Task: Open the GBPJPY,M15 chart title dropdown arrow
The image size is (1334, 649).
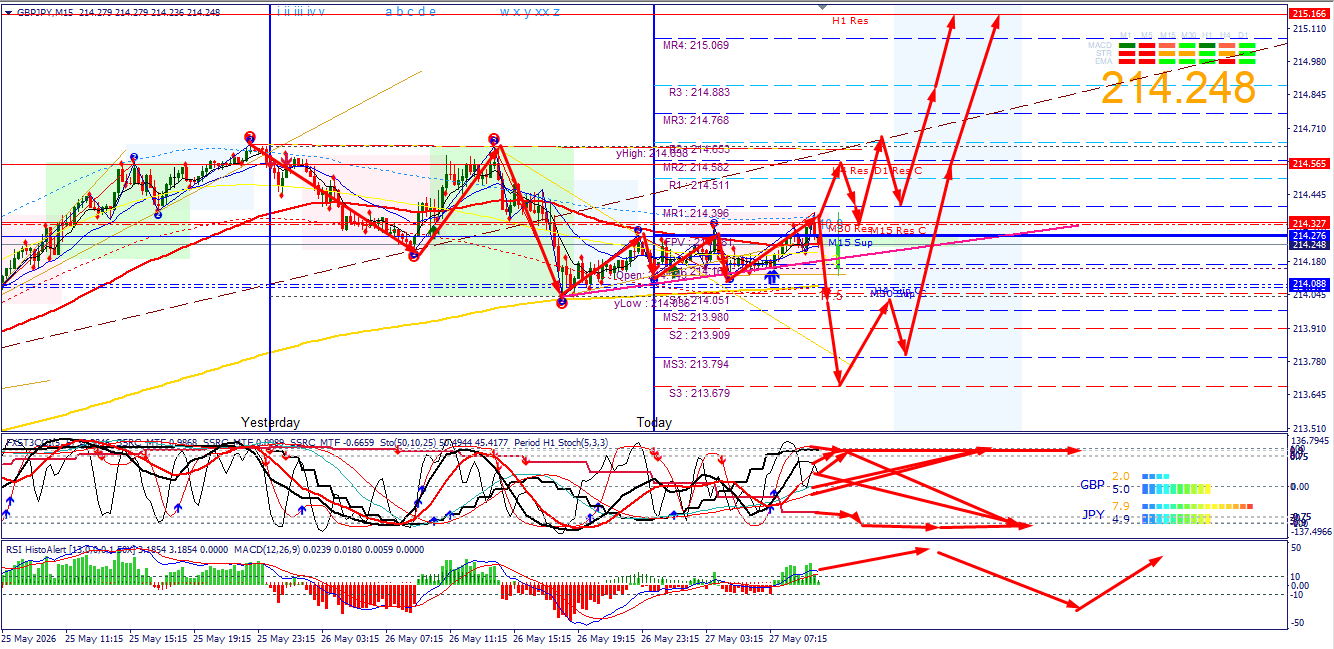Action: 9,13
